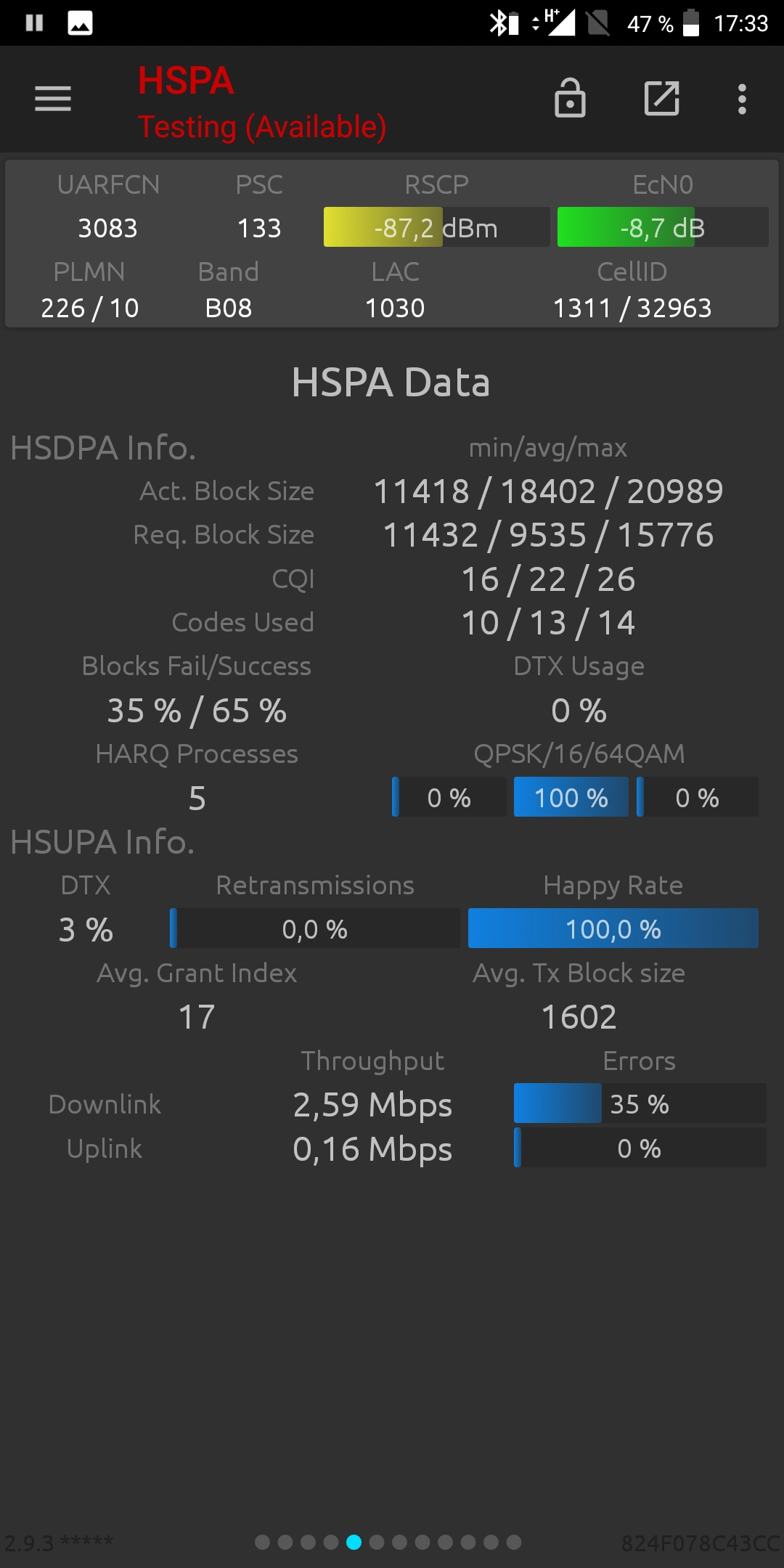
Task: Tap the image notification icon
Action: tap(80, 23)
